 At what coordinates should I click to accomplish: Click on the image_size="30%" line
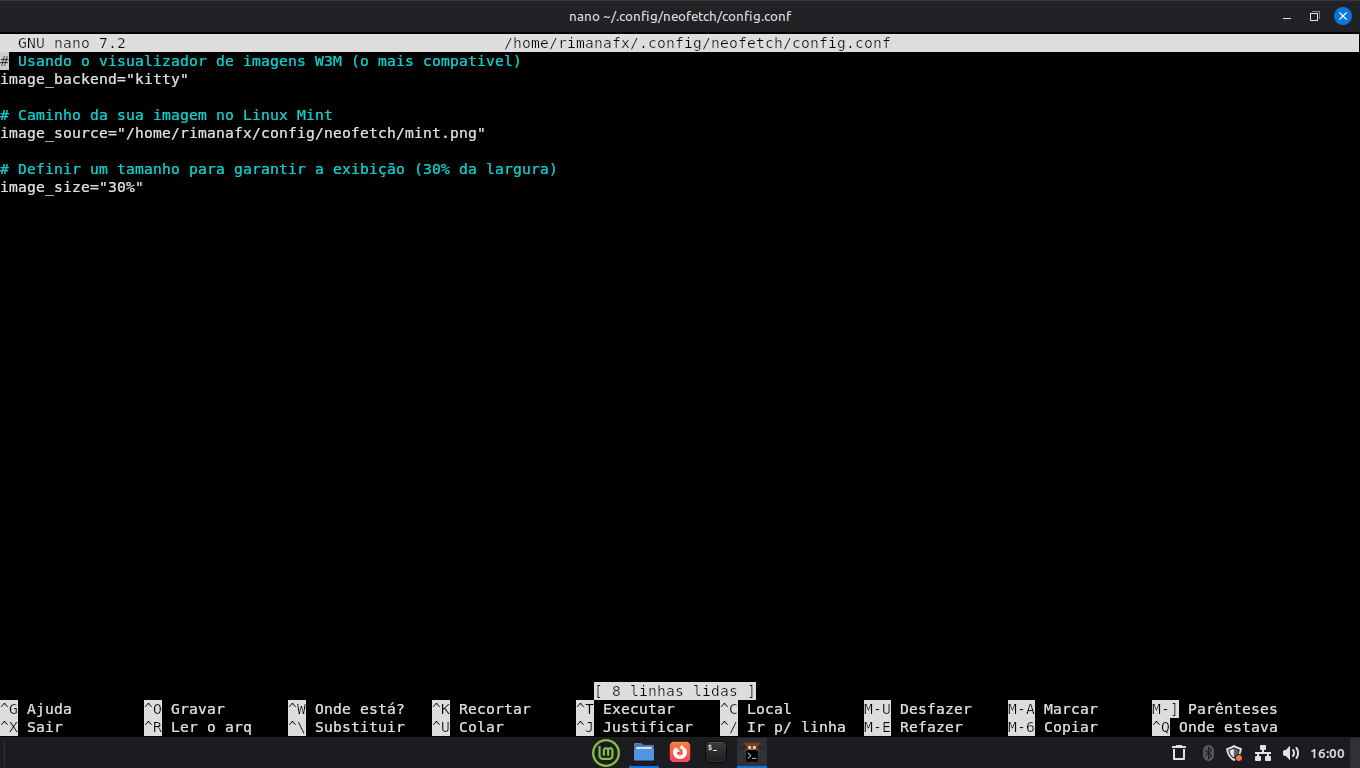(x=72, y=187)
